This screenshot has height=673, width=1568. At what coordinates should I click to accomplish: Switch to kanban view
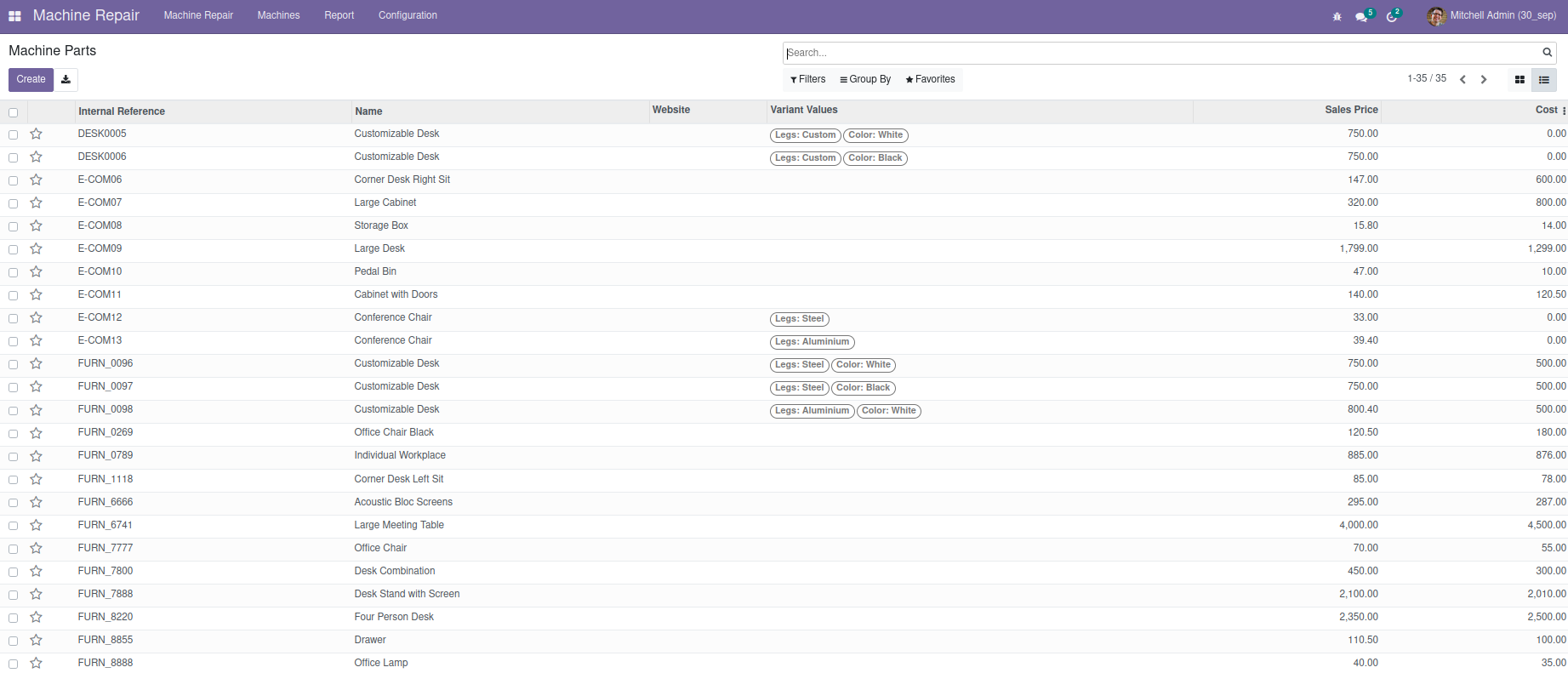point(1520,80)
